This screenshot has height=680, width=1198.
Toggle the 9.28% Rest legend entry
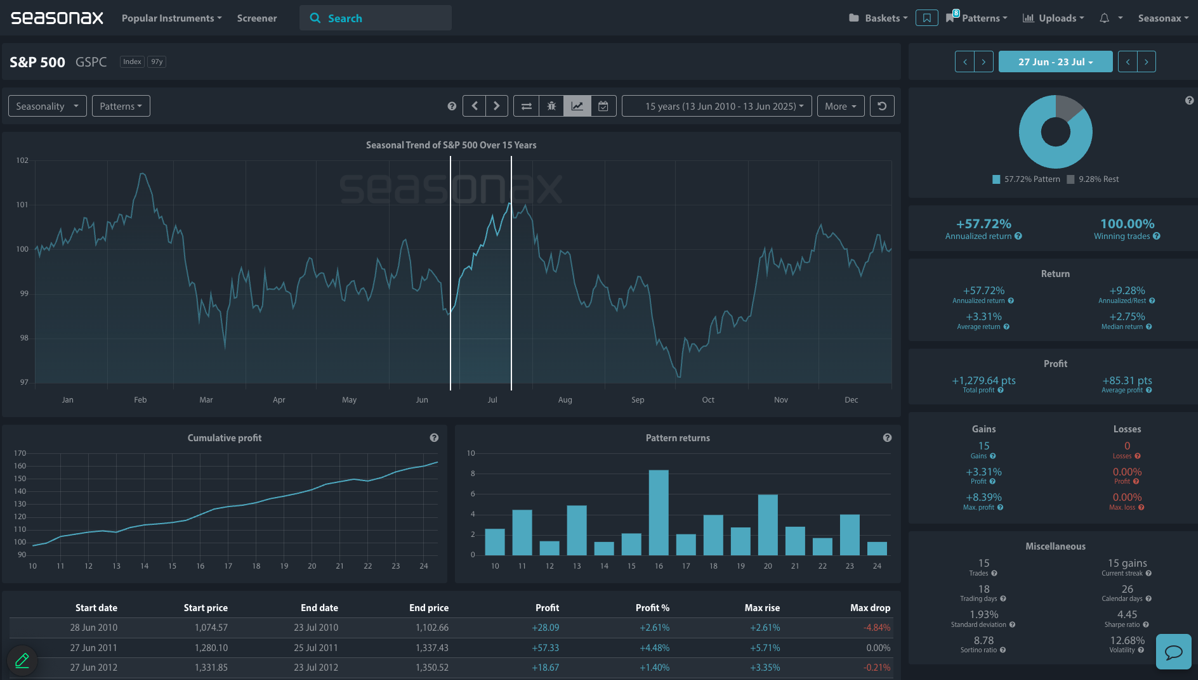1093,180
